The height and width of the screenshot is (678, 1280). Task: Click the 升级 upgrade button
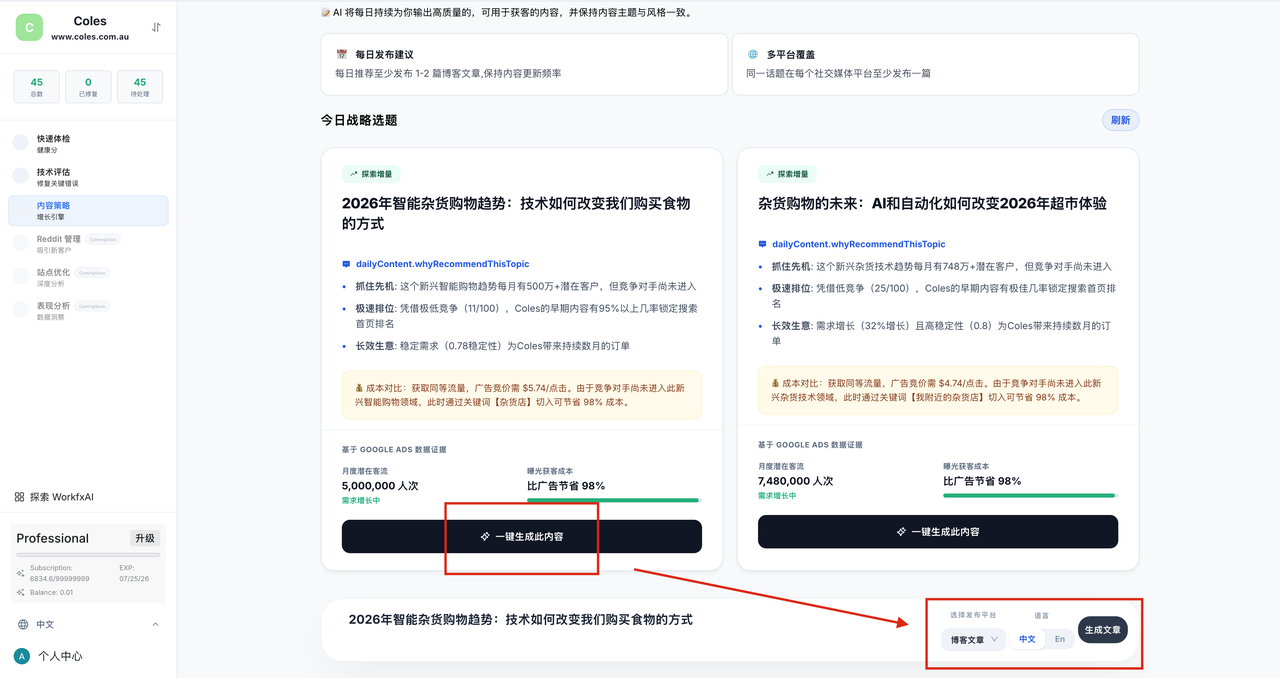click(x=145, y=538)
